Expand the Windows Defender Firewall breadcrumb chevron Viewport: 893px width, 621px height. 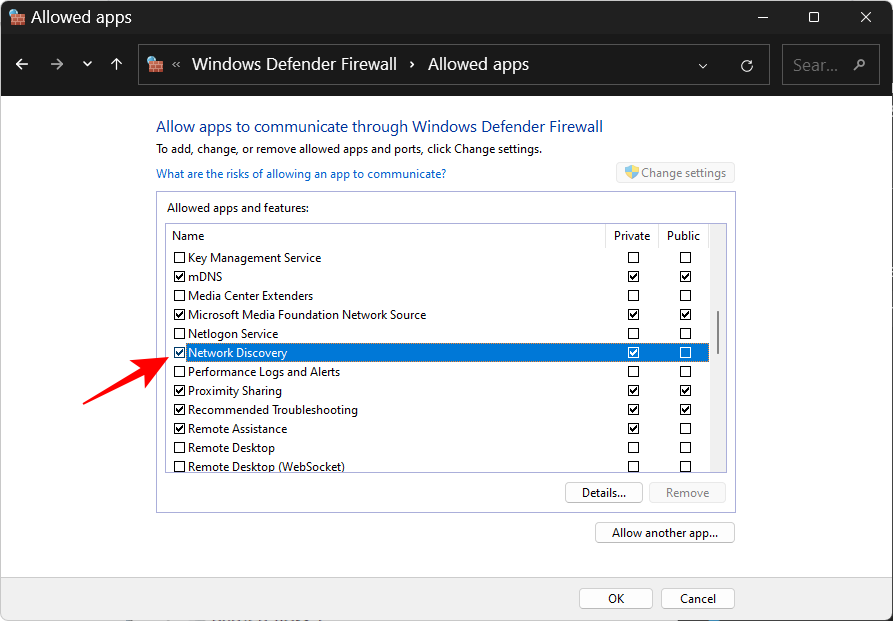[x=411, y=64]
